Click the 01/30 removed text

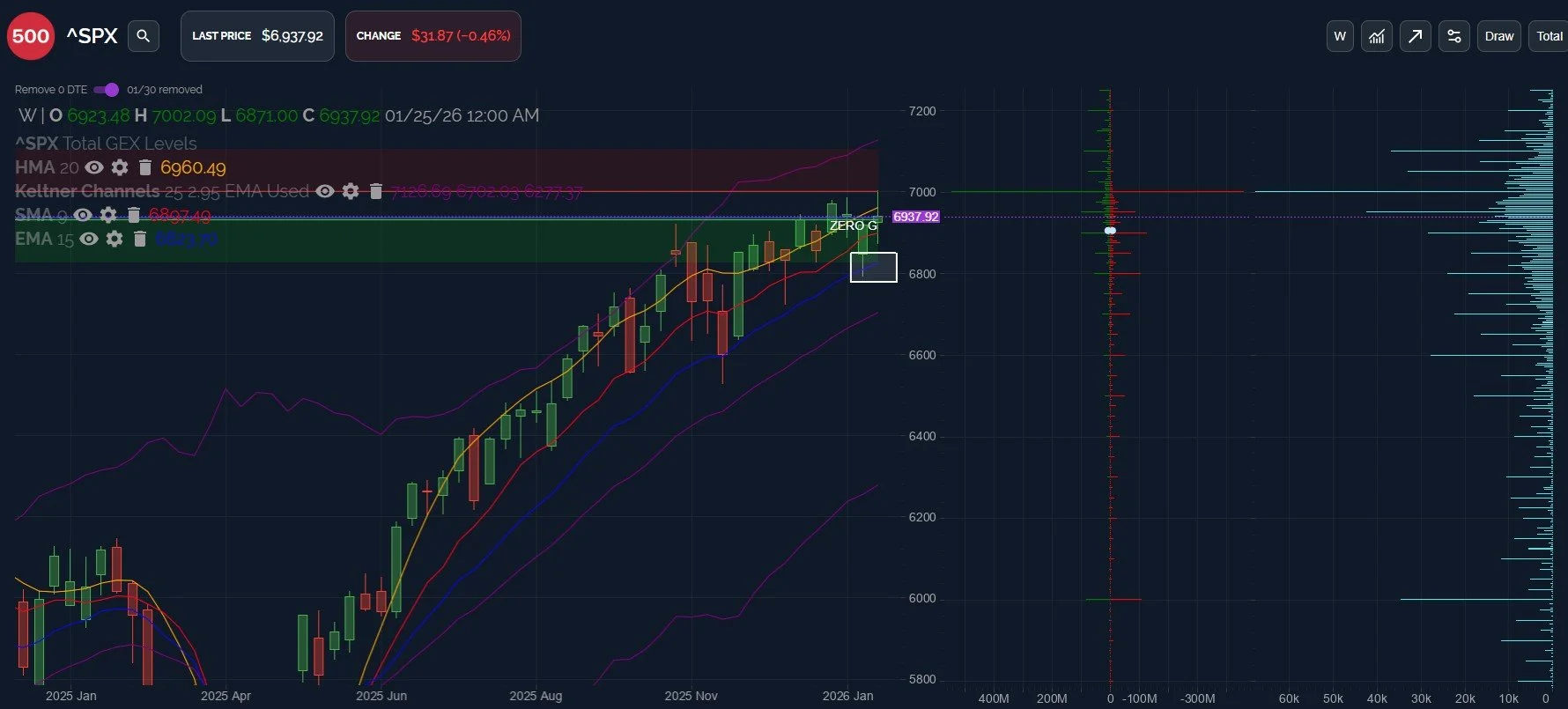pos(165,90)
